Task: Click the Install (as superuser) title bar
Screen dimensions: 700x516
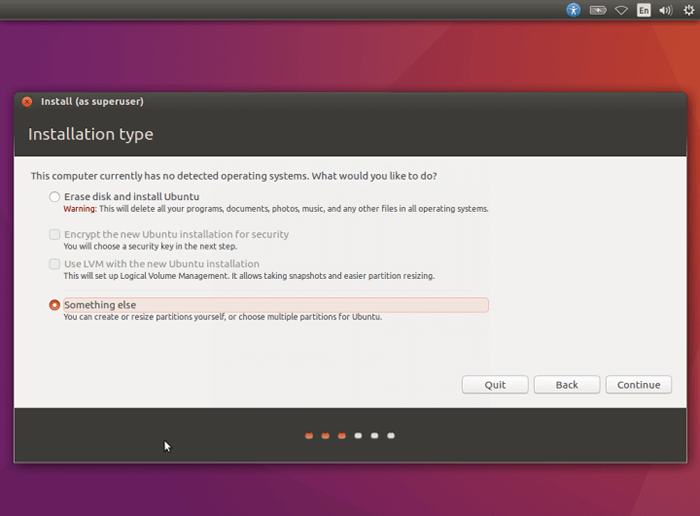Action: (350, 102)
